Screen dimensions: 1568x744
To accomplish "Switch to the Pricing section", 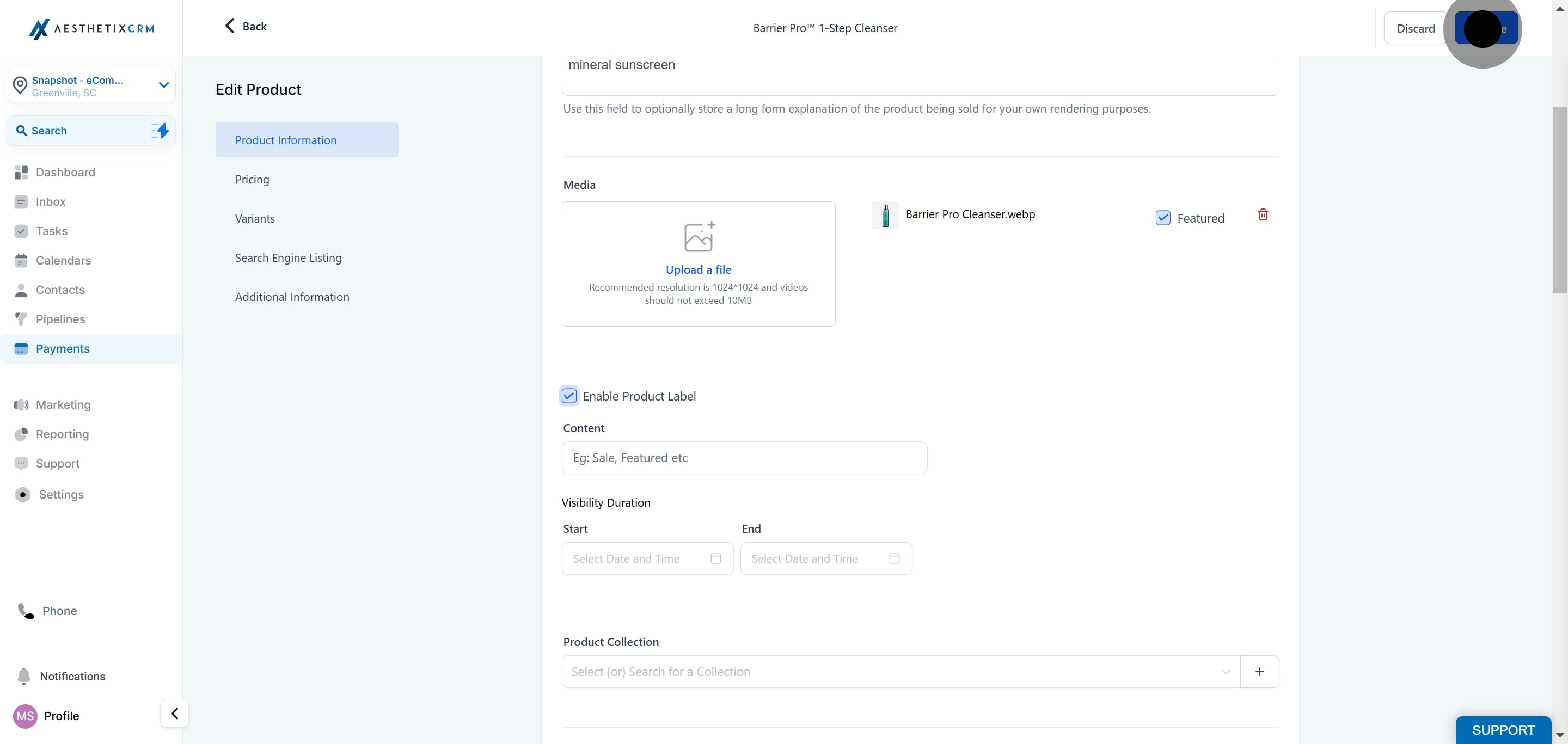I will (252, 180).
